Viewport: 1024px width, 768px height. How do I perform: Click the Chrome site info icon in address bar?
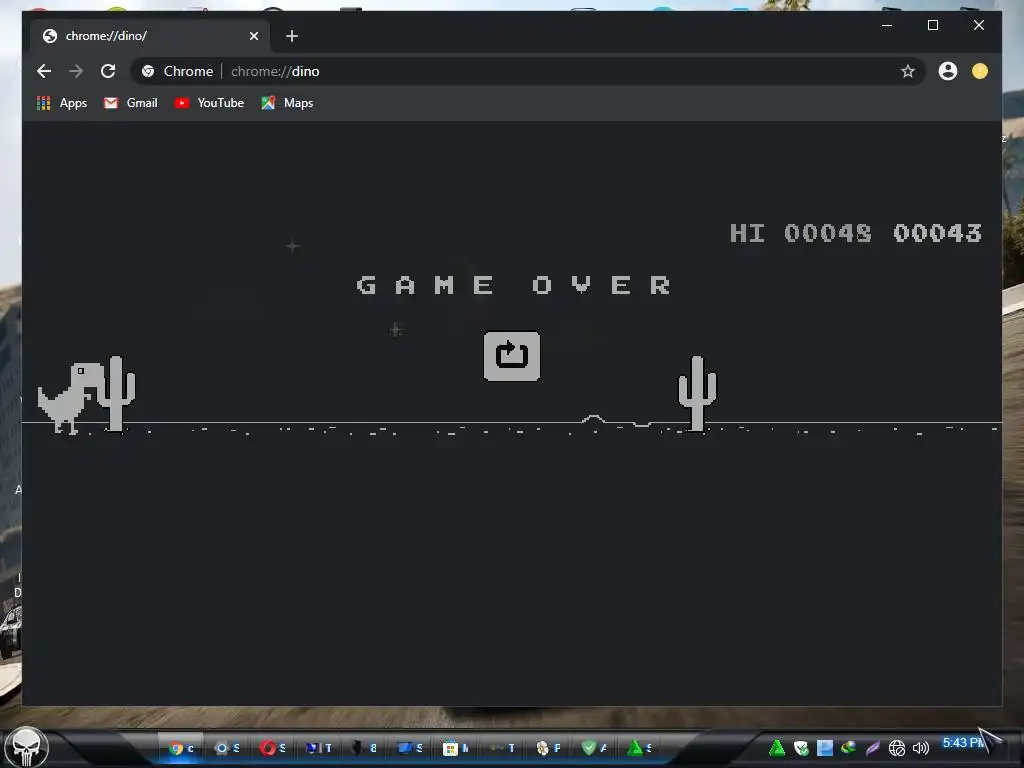148,71
